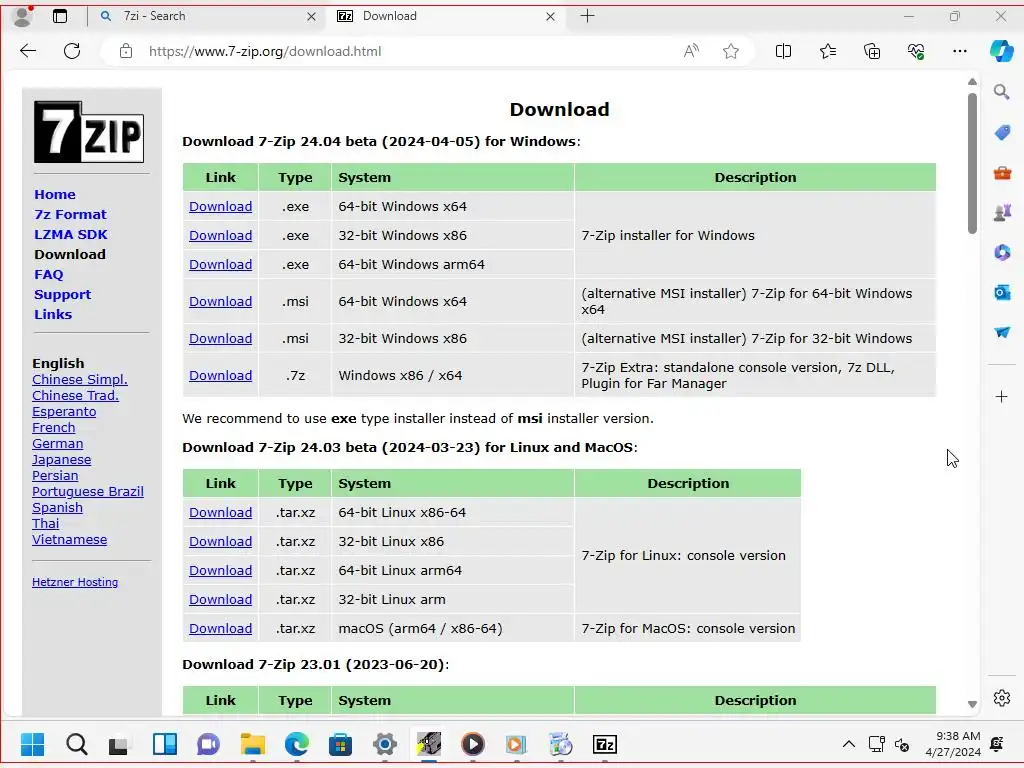
Task: Switch language to French
Action: (x=54, y=428)
